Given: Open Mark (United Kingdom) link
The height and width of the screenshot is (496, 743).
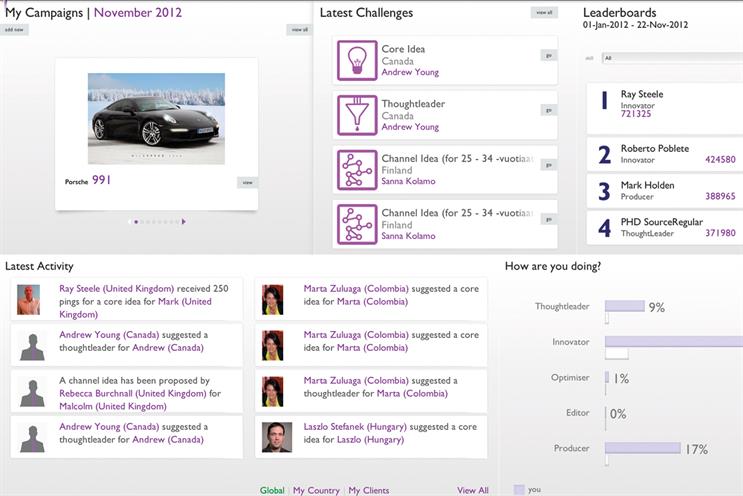Looking at the screenshot, I should click(x=135, y=308).
